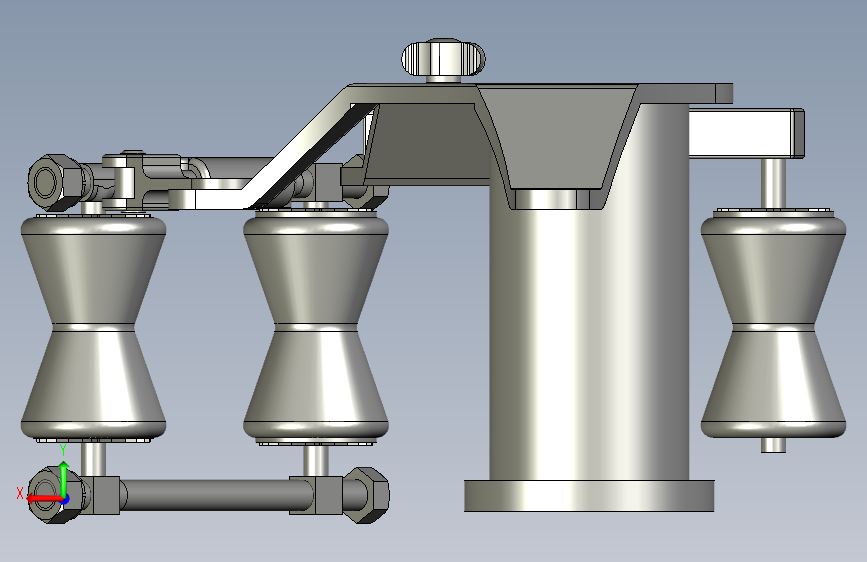Select the flat rectangular arm above the right roller
The image size is (867, 562).
click(x=746, y=133)
